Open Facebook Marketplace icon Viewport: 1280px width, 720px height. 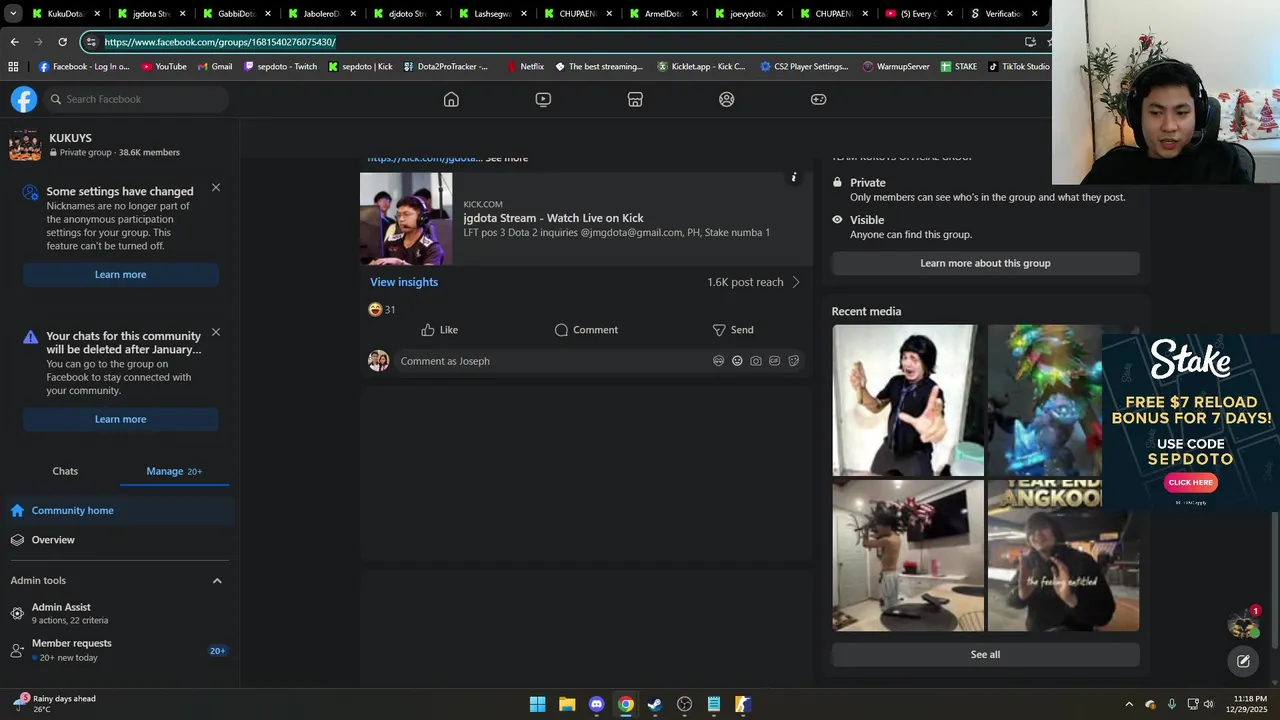635,99
